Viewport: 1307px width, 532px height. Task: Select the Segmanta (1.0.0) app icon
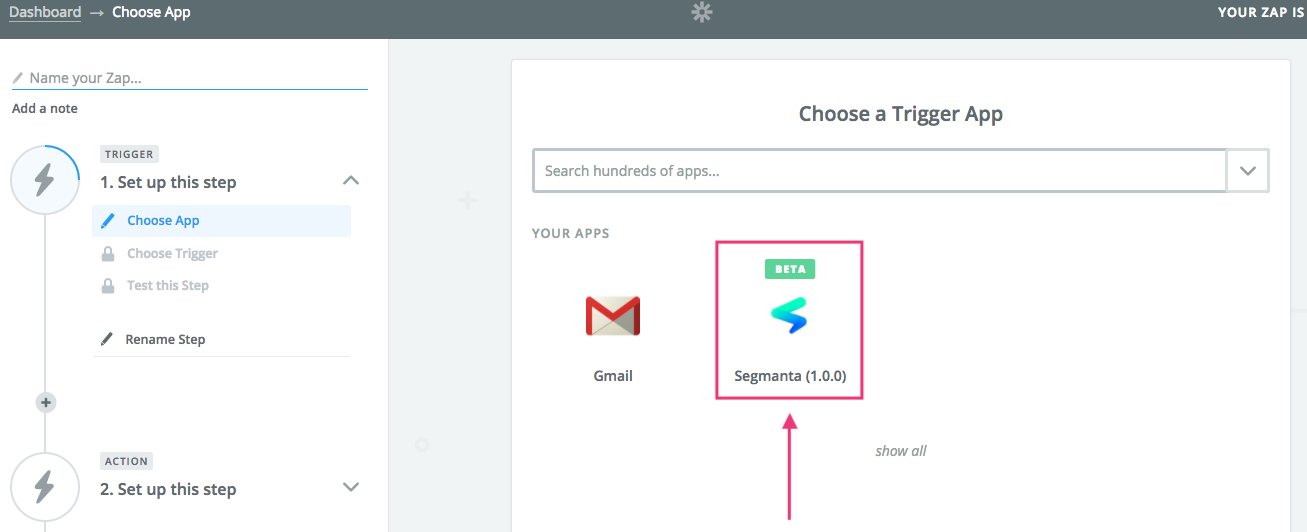pos(789,316)
